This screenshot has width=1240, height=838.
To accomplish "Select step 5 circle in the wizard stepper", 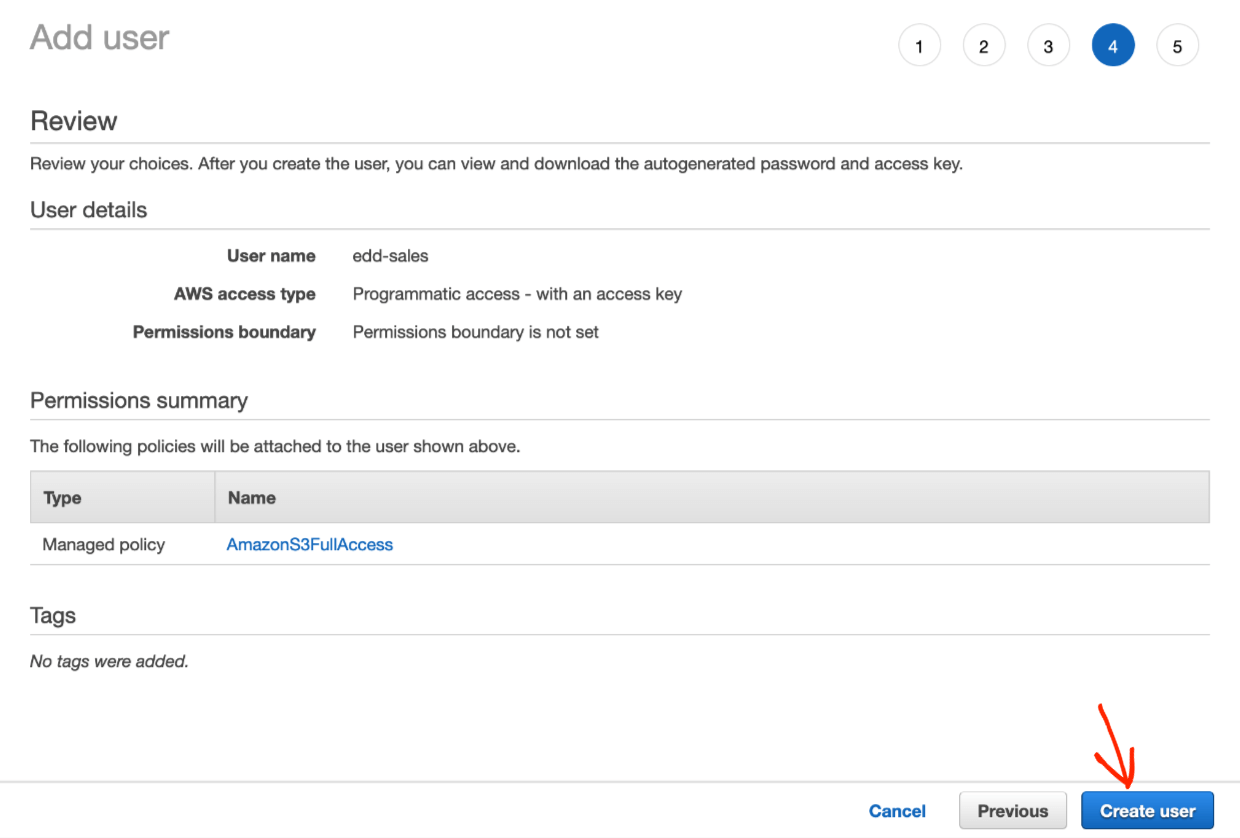I will pos(1177,45).
